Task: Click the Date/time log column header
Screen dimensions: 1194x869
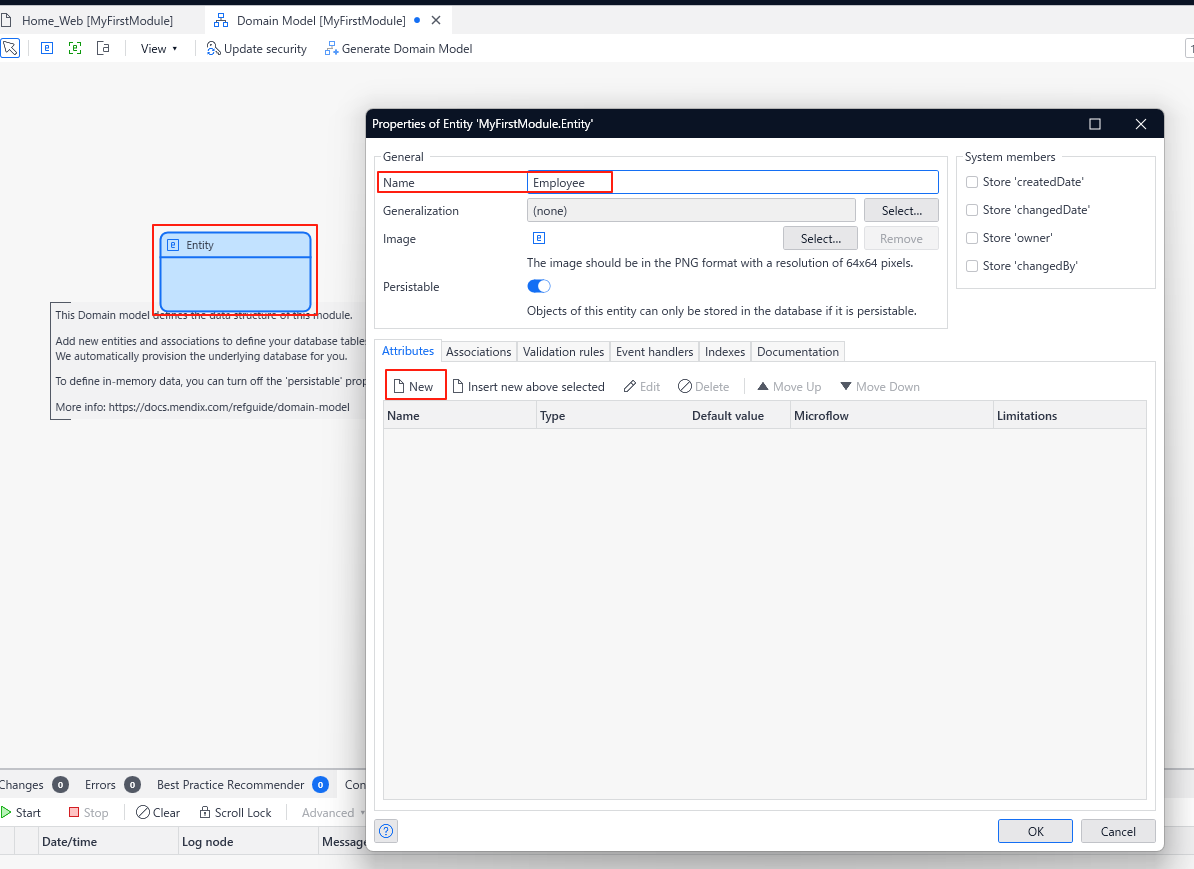Action: point(107,842)
